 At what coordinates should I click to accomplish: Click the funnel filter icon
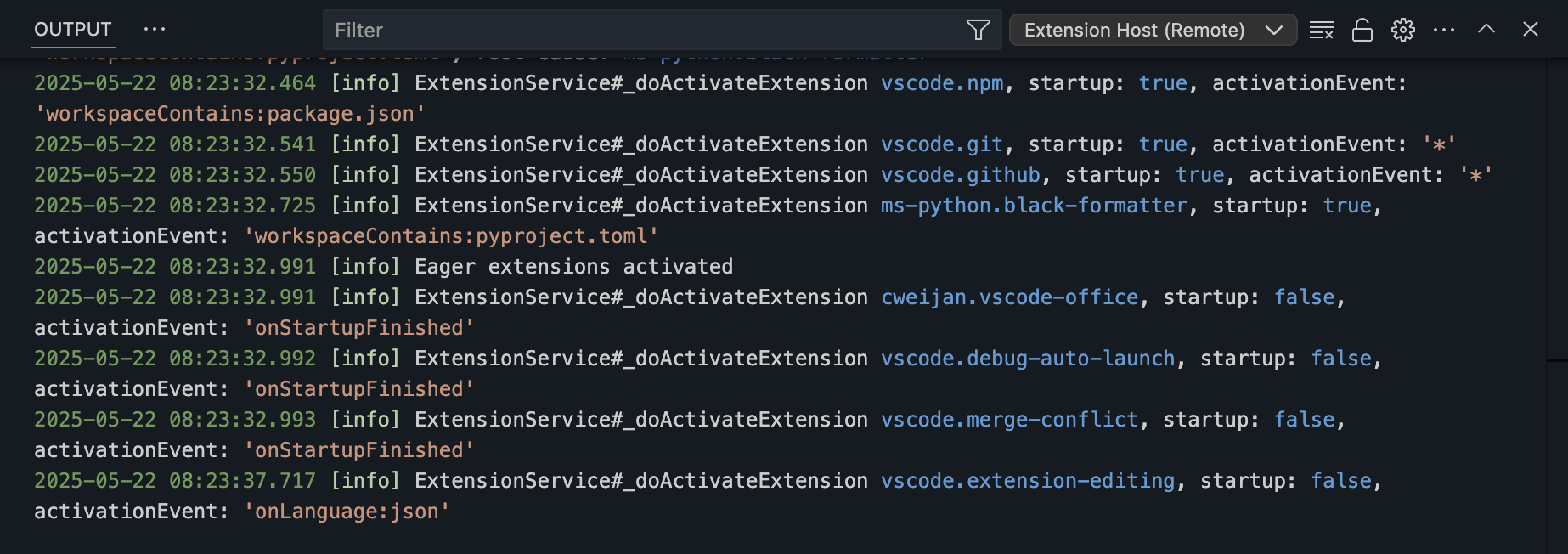978,31
